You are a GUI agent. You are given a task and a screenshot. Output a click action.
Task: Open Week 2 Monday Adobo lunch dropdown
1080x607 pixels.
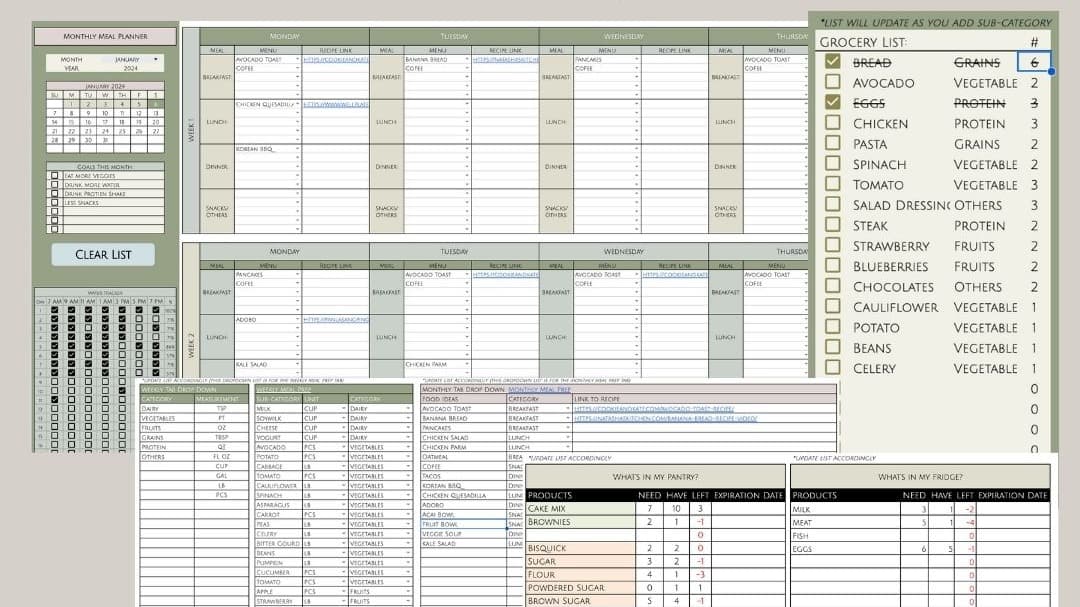pos(298,320)
